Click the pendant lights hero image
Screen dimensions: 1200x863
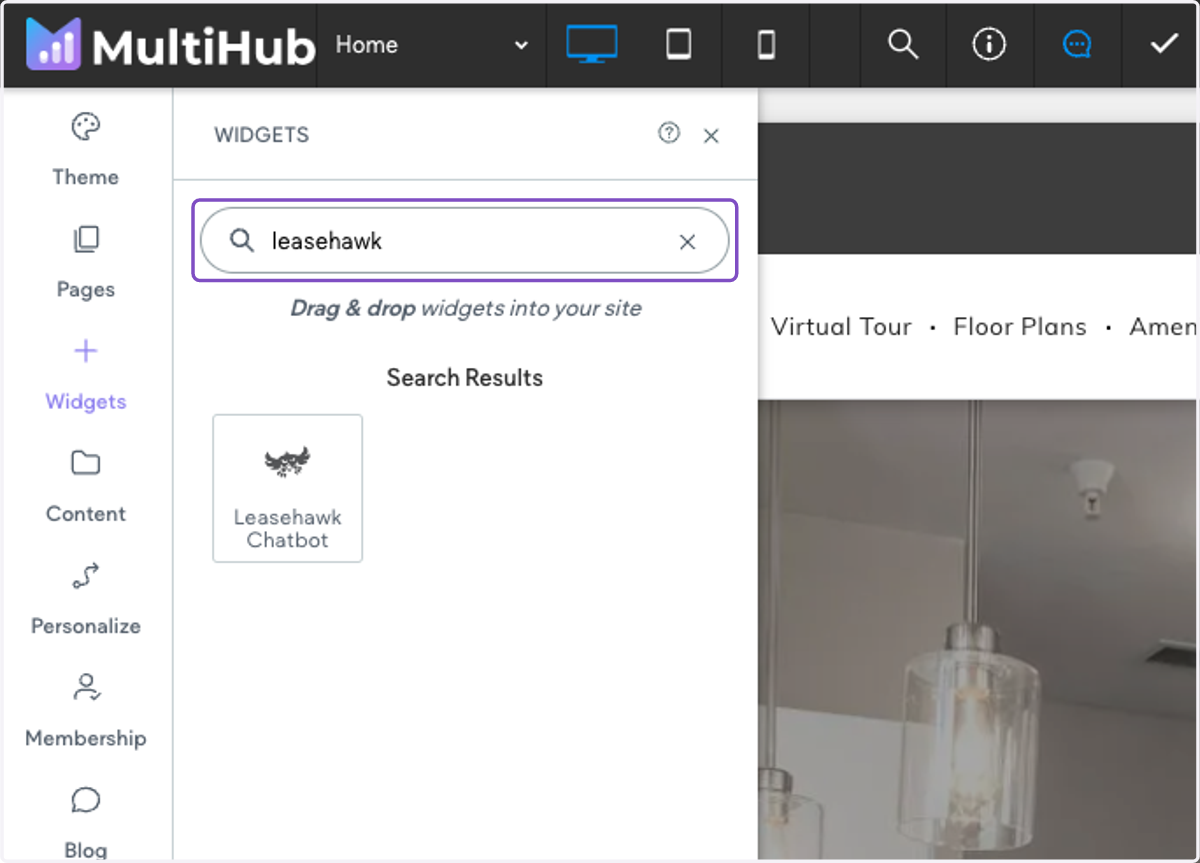978,630
